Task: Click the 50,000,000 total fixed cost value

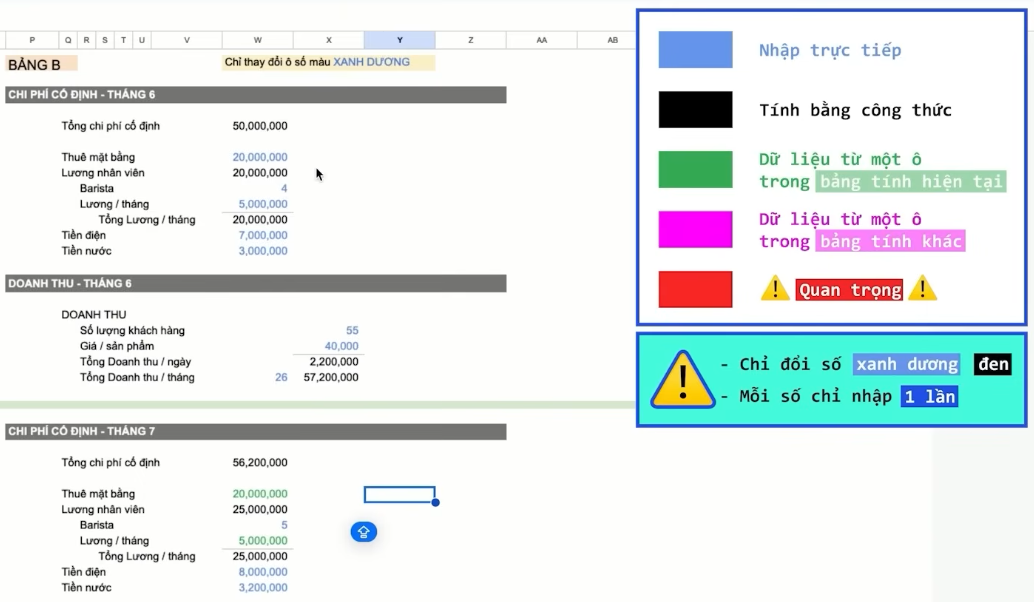Action: [x=260, y=126]
